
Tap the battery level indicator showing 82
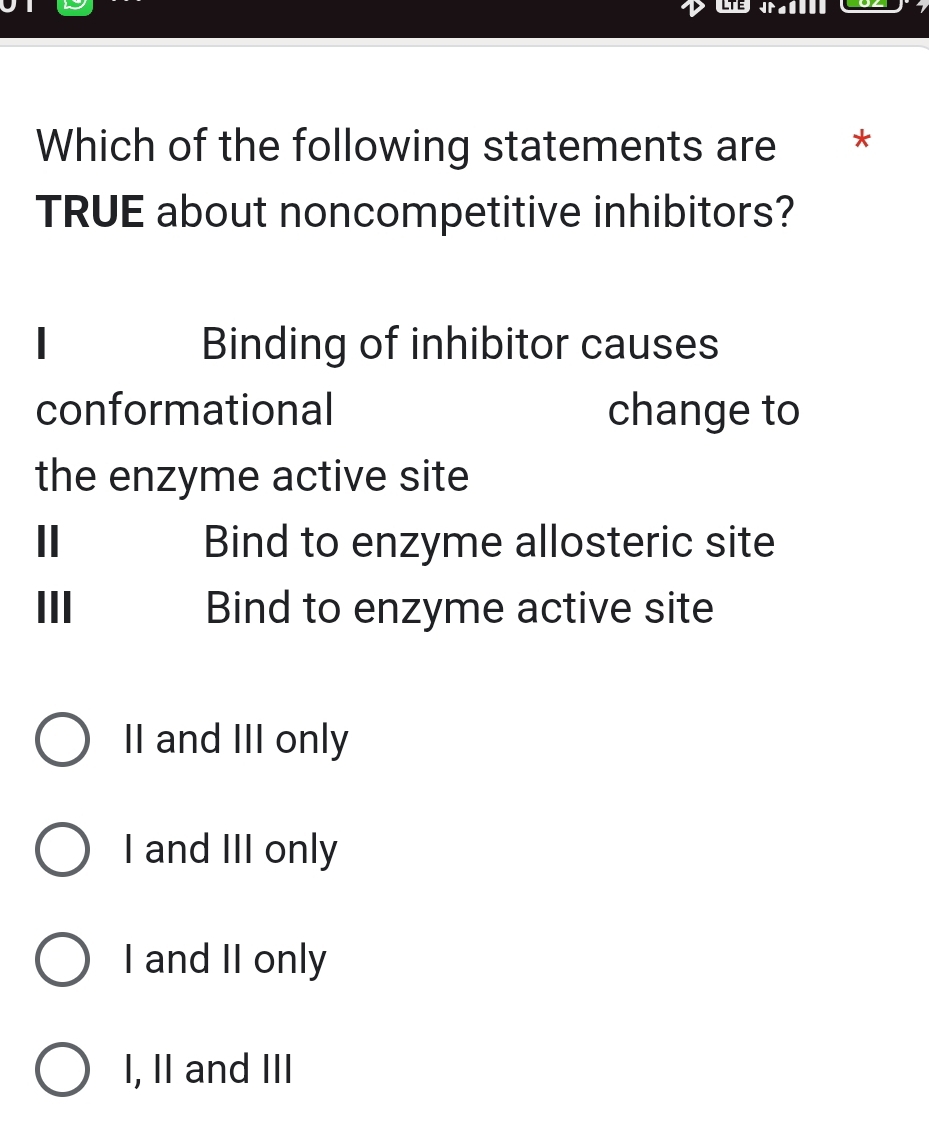point(868,6)
